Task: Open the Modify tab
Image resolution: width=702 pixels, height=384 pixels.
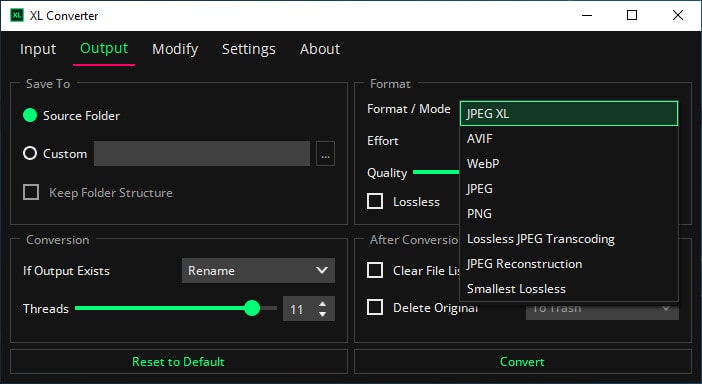Action: coord(175,49)
